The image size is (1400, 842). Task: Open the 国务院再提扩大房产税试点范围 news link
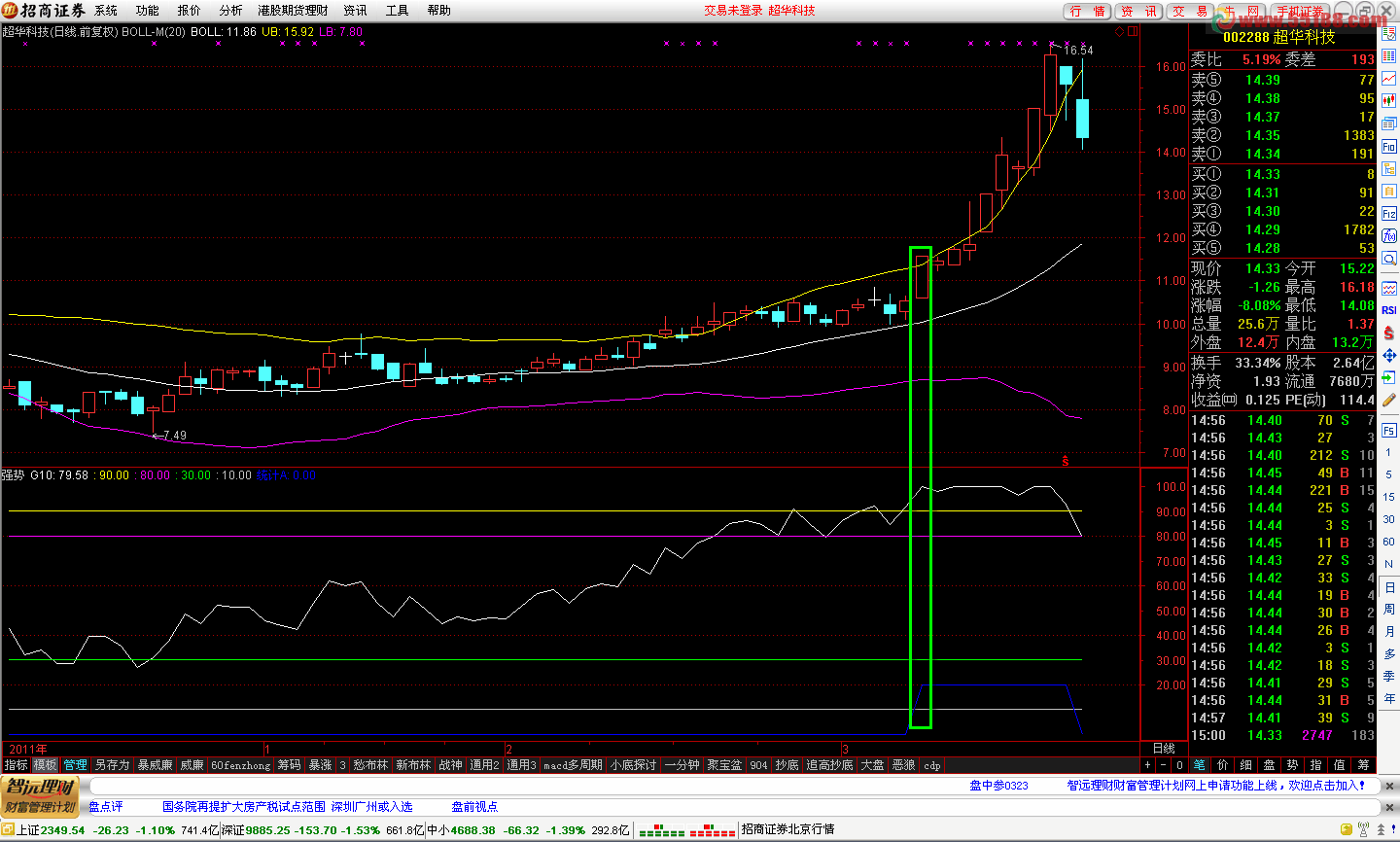244,807
